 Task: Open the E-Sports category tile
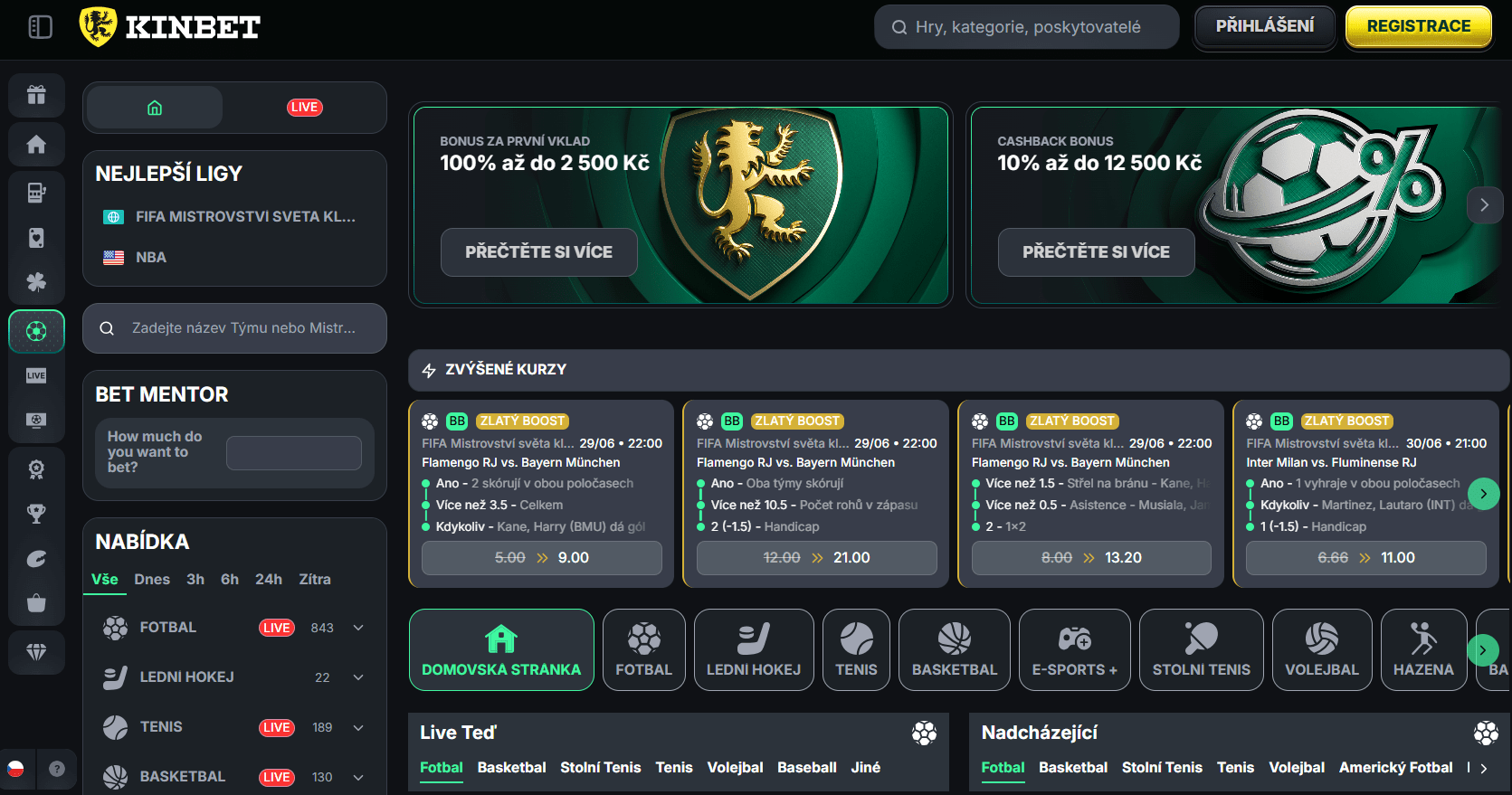pos(1075,650)
